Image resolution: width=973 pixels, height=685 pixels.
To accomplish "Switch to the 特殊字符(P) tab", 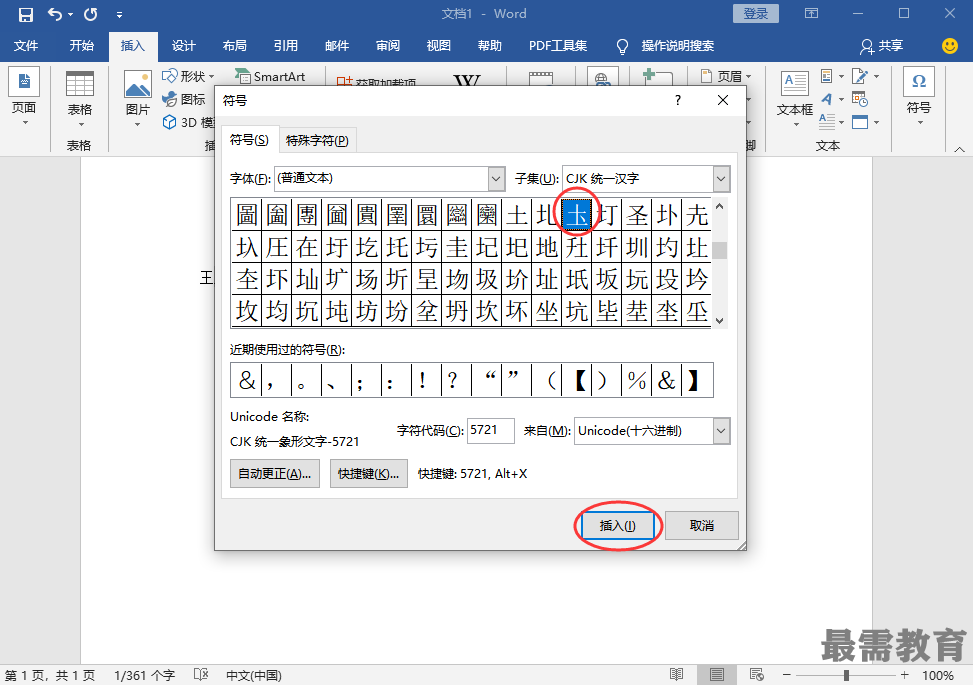I will (x=317, y=141).
